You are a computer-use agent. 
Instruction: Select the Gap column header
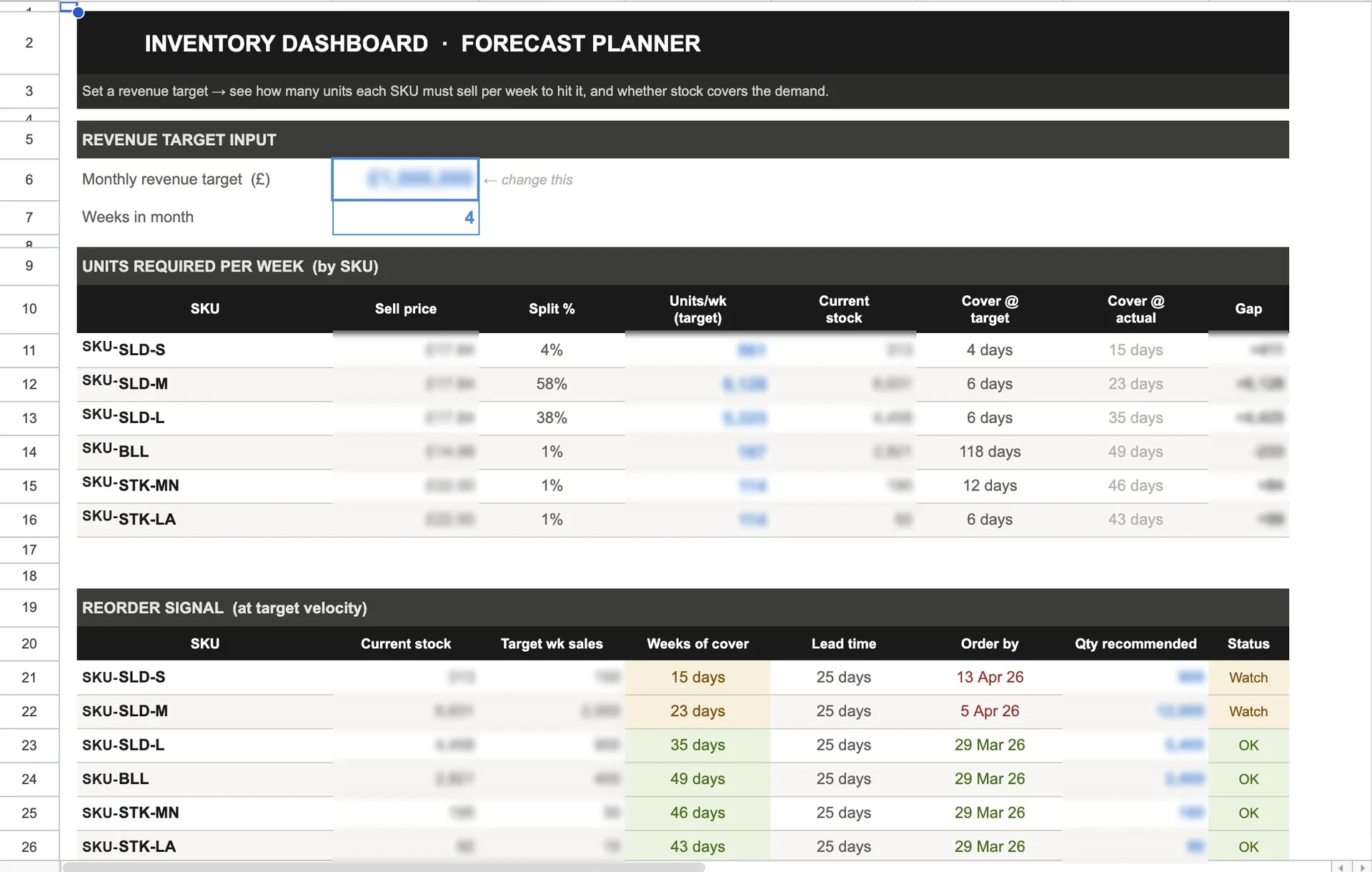tap(1248, 309)
